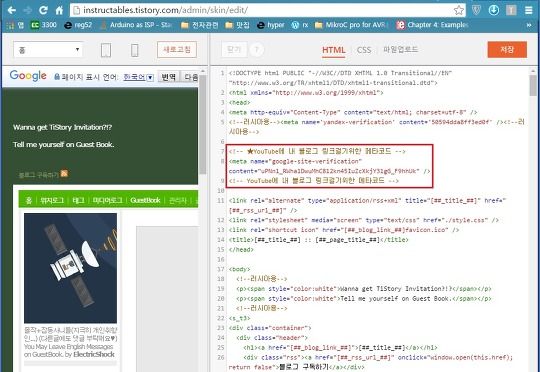
Task: Go back with the browser back arrow
Action: click(x=11, y=10)
